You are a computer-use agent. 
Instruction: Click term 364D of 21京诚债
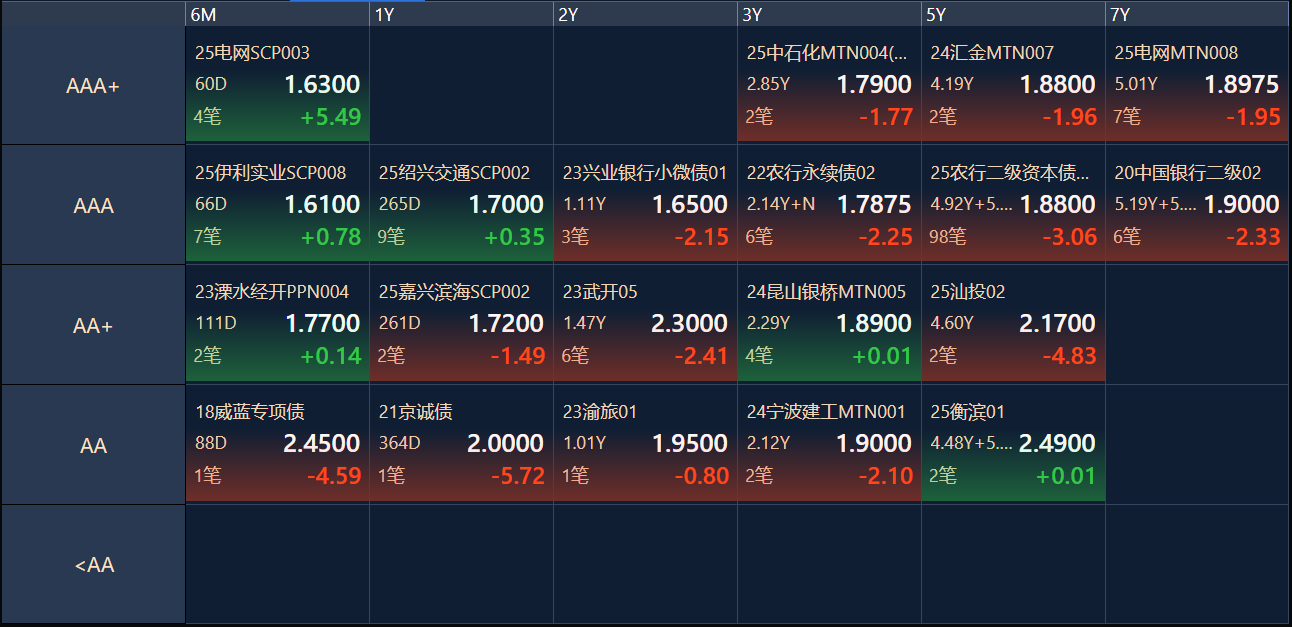pyautogui.click(x=399, y=444)
